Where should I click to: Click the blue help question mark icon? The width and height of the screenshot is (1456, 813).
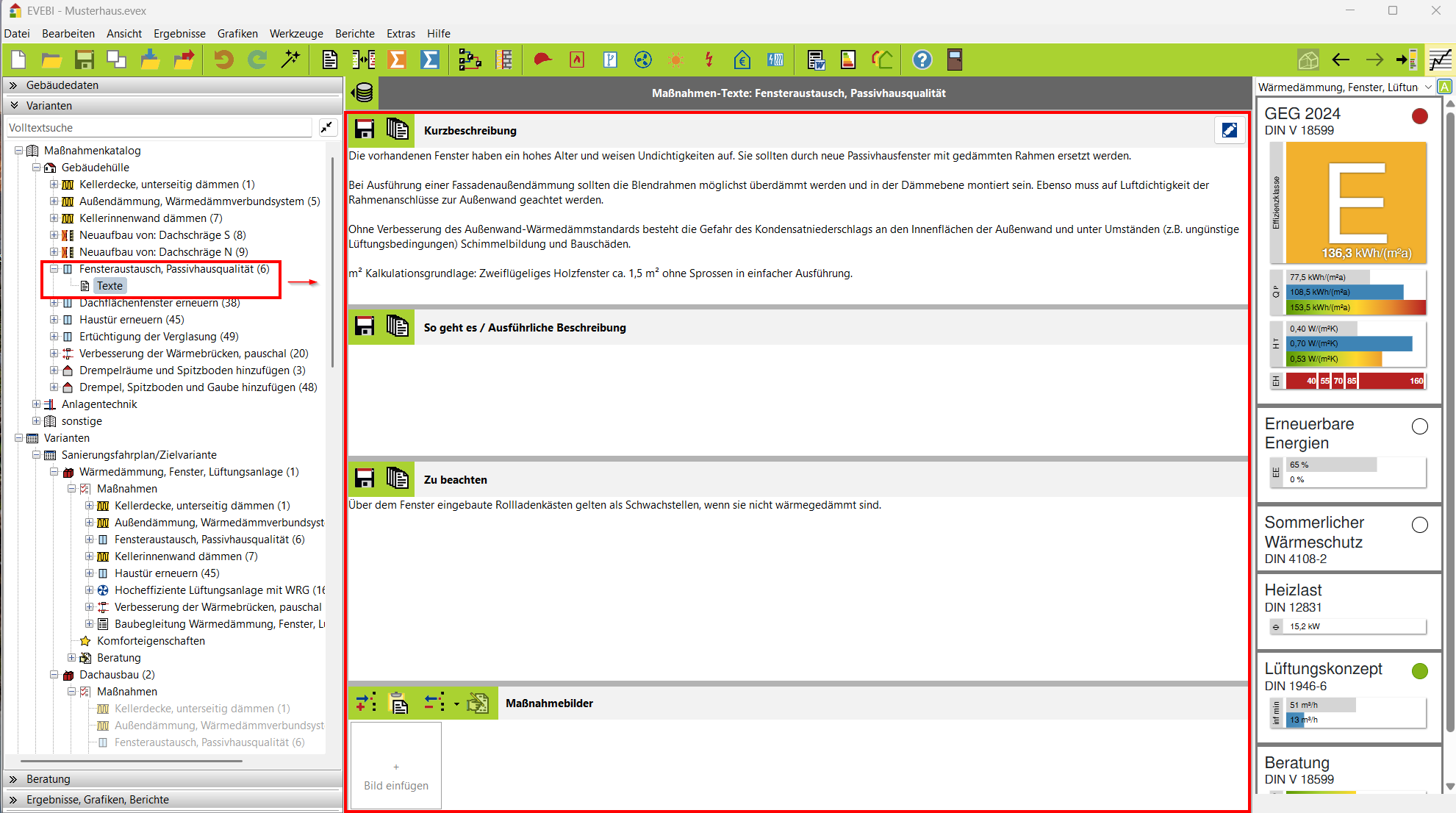tap(922, 60)
